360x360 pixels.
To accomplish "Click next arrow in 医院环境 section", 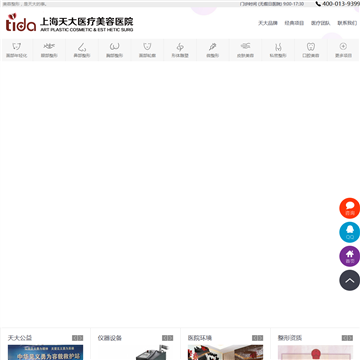I will [x=260, y=338].
